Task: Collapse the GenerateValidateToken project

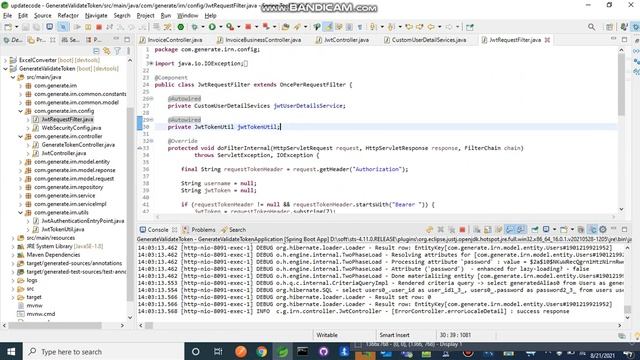Action: tap(6, 69)
